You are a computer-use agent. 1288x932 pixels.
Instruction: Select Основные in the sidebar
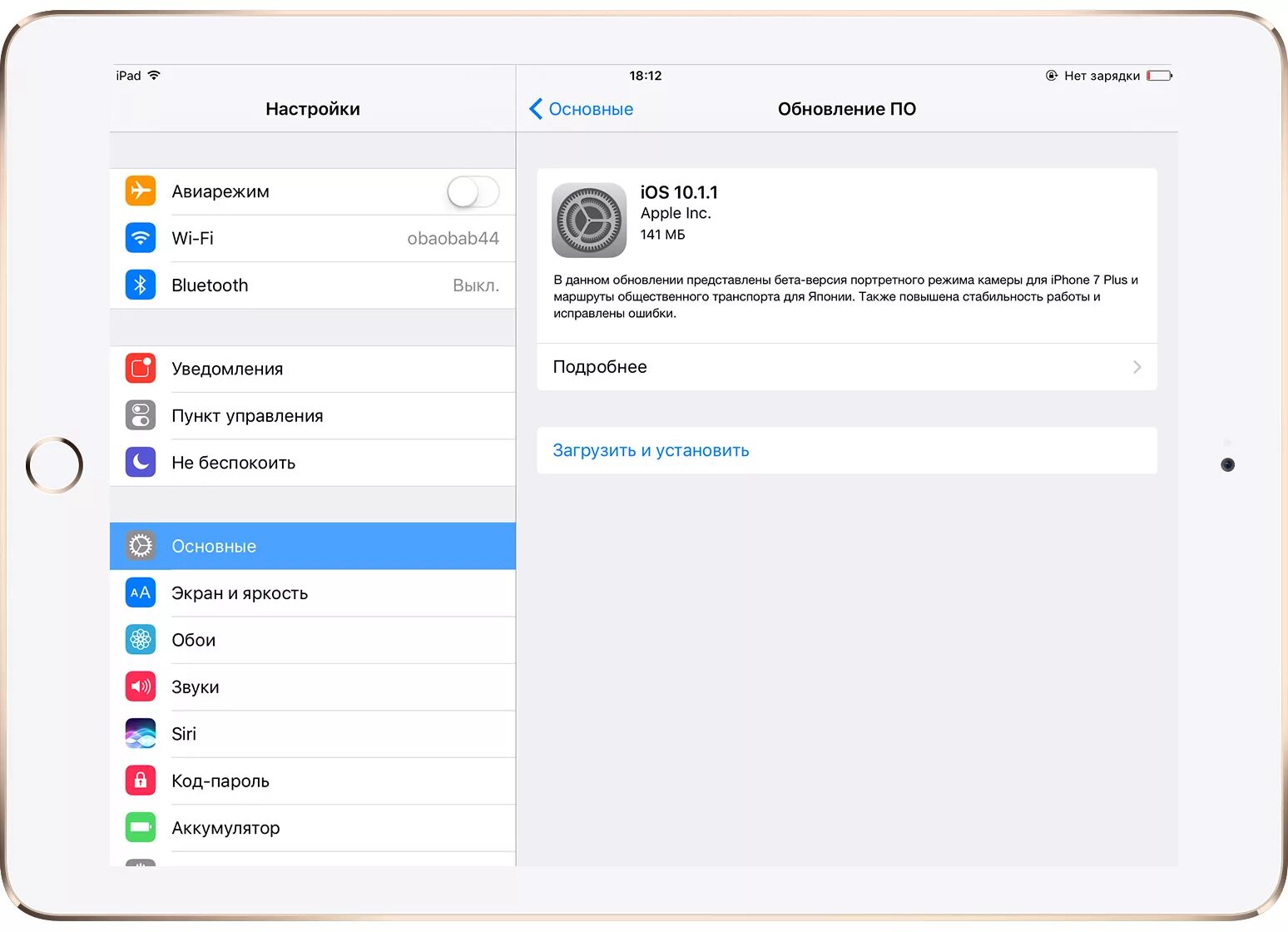click(313, 546)
